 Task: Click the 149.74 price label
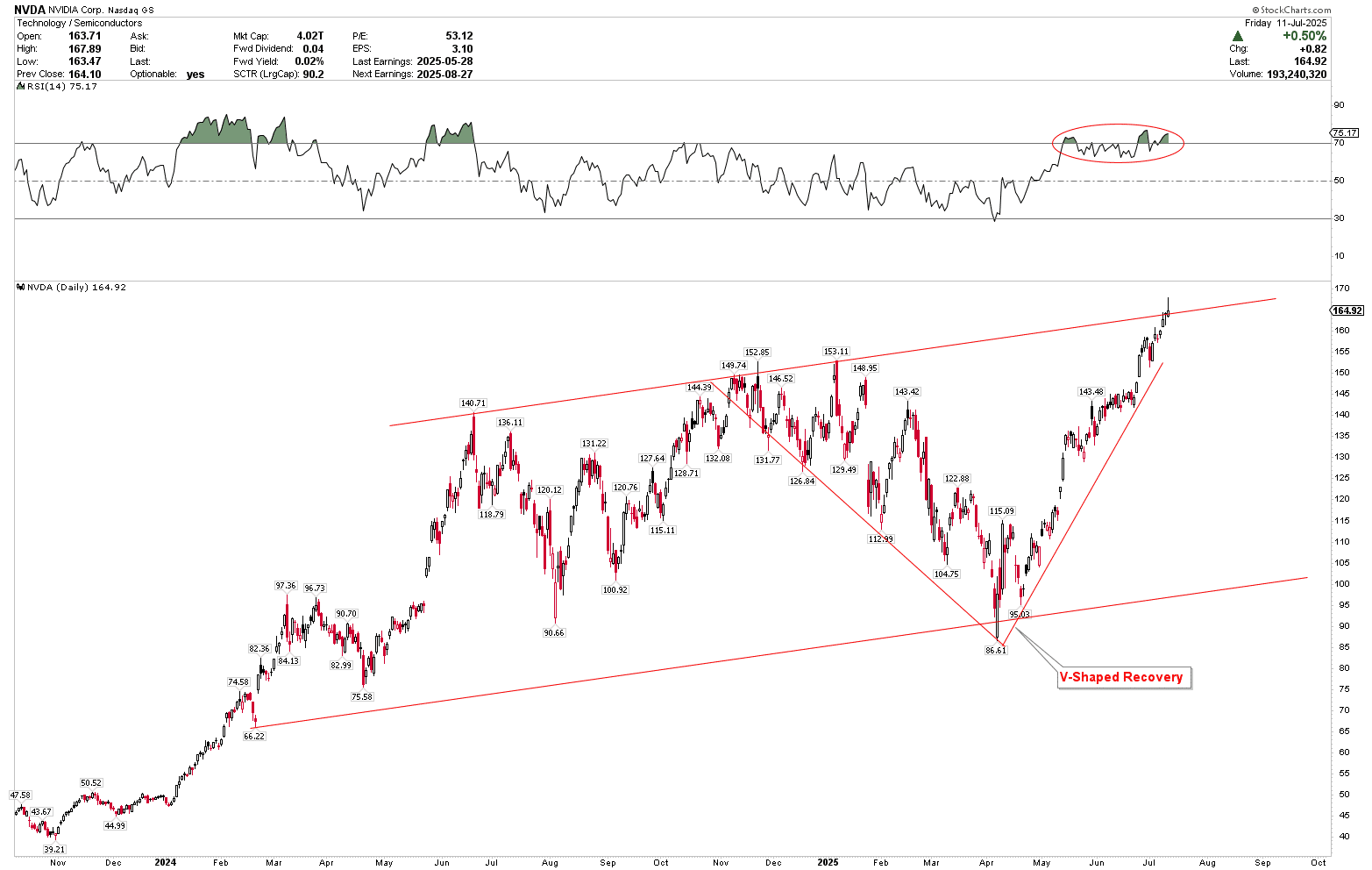click(x=733, y=365)
